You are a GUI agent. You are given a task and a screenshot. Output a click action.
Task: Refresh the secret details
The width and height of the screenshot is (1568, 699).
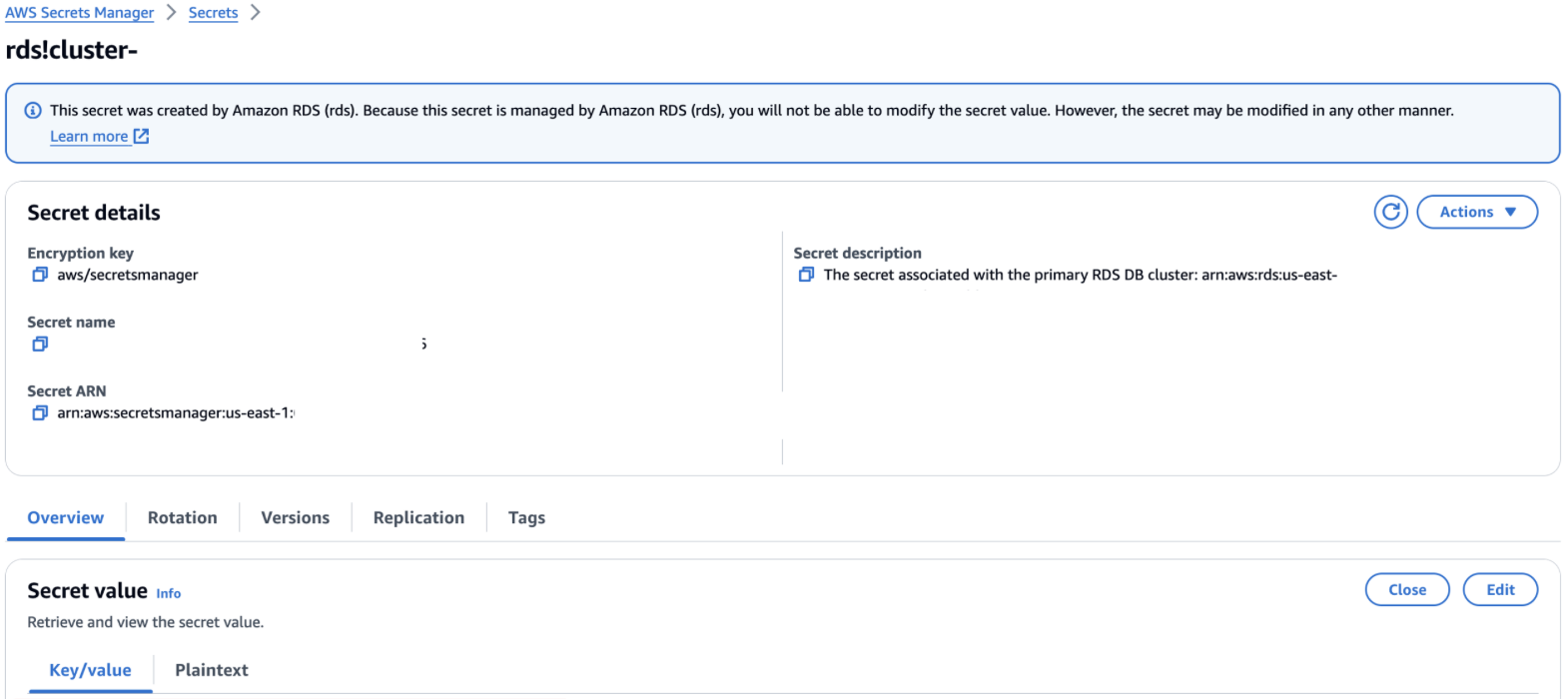[x=1390, y=212]
